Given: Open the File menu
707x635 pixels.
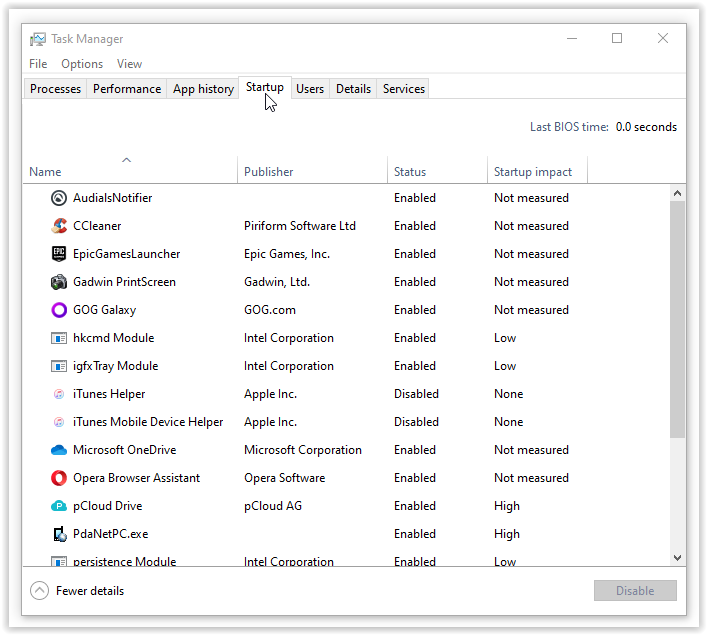Looking at the screenshot, I should (x=38, y=64).
